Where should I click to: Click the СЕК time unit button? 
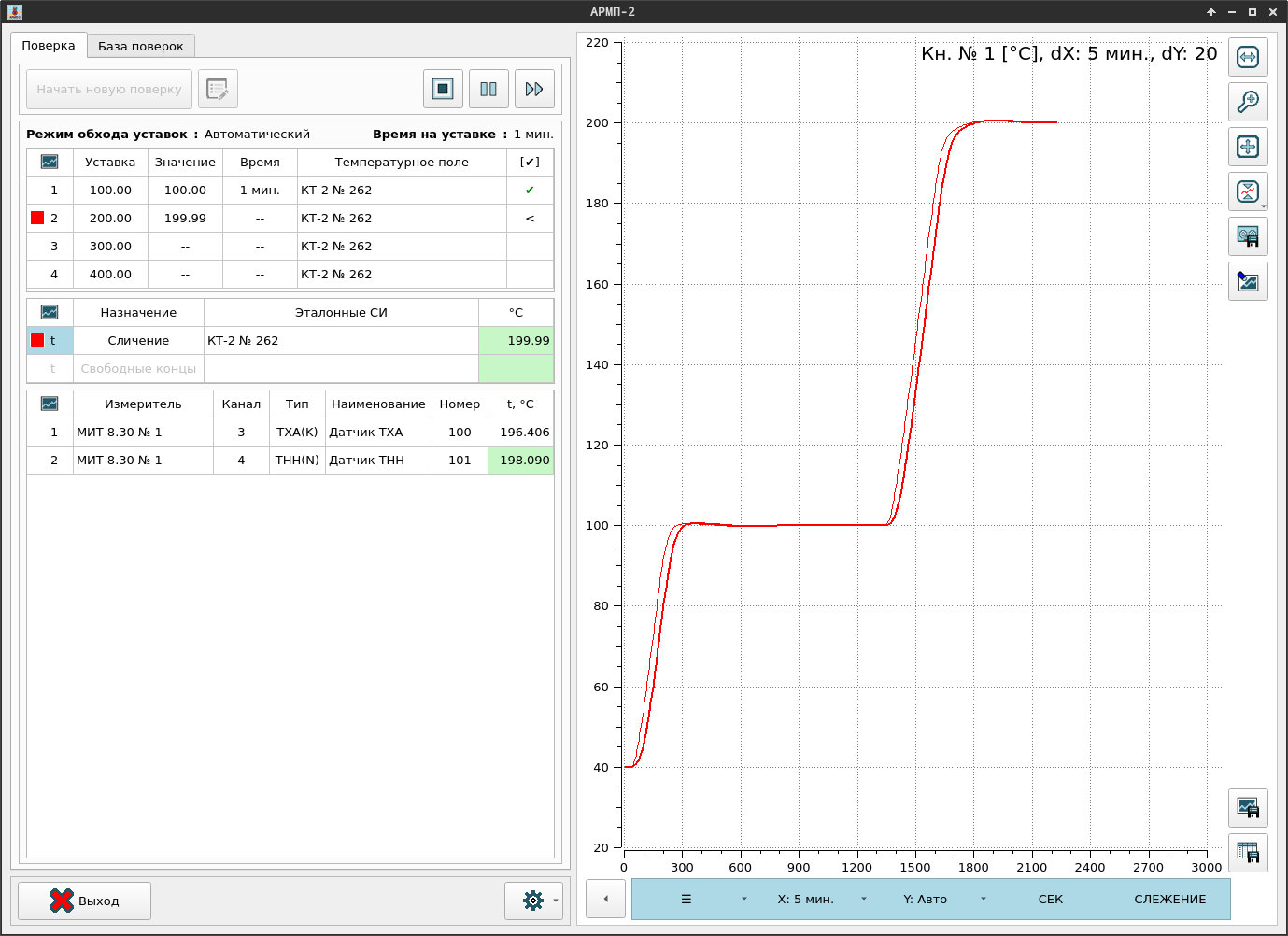pos(1050,900)
